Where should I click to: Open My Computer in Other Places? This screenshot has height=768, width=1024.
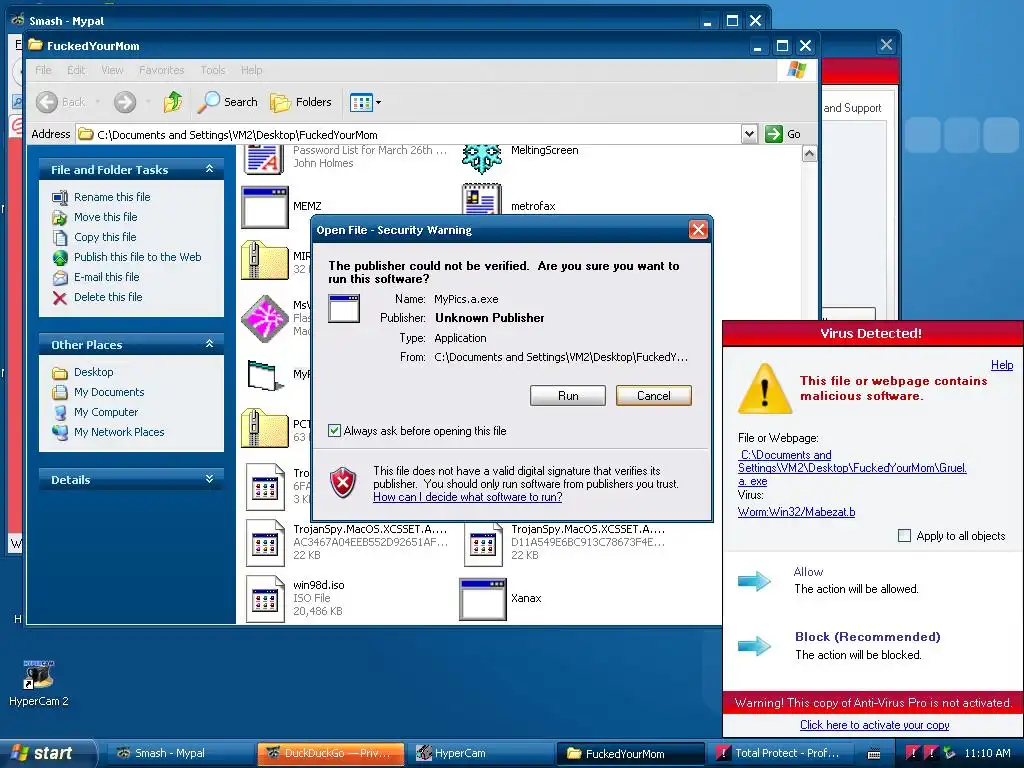coord(106,412)
